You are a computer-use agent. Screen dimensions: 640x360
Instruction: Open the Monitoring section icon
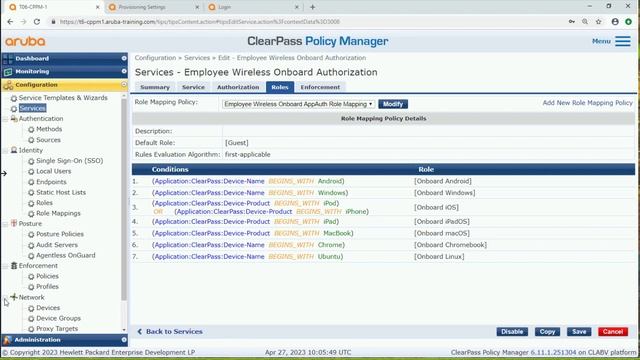8,72
